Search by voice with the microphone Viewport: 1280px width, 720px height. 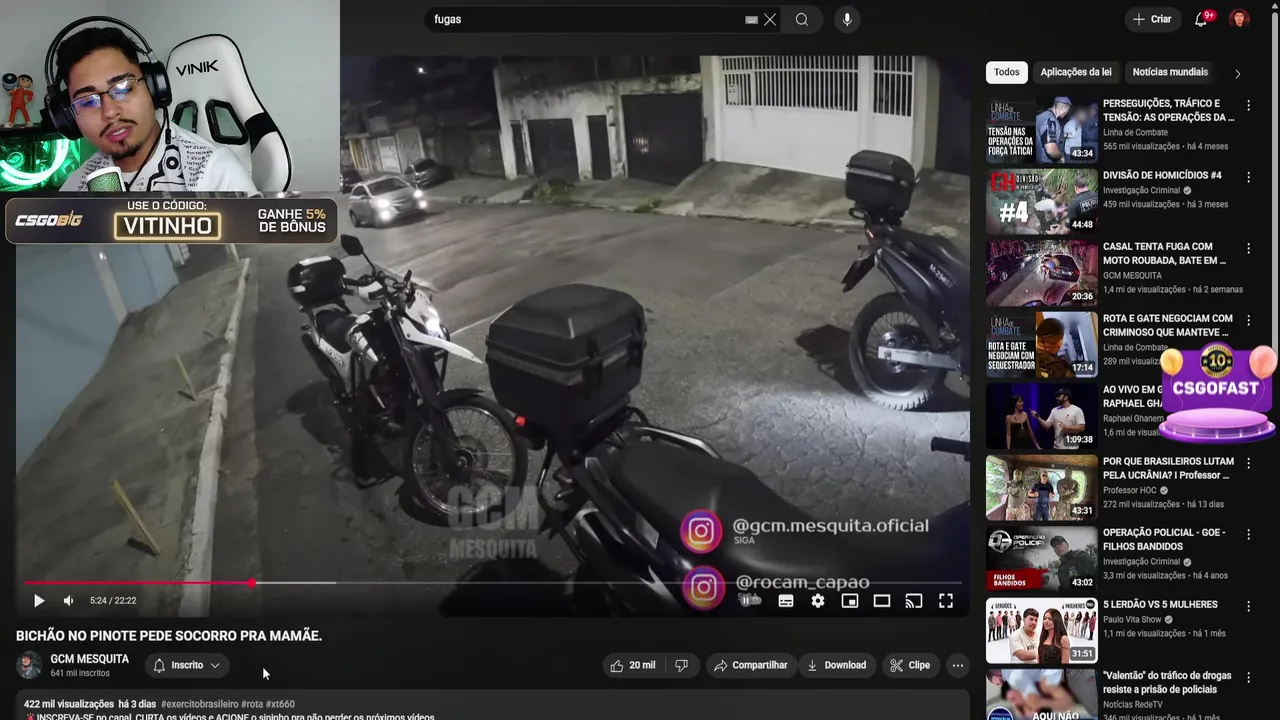(847, 19)
